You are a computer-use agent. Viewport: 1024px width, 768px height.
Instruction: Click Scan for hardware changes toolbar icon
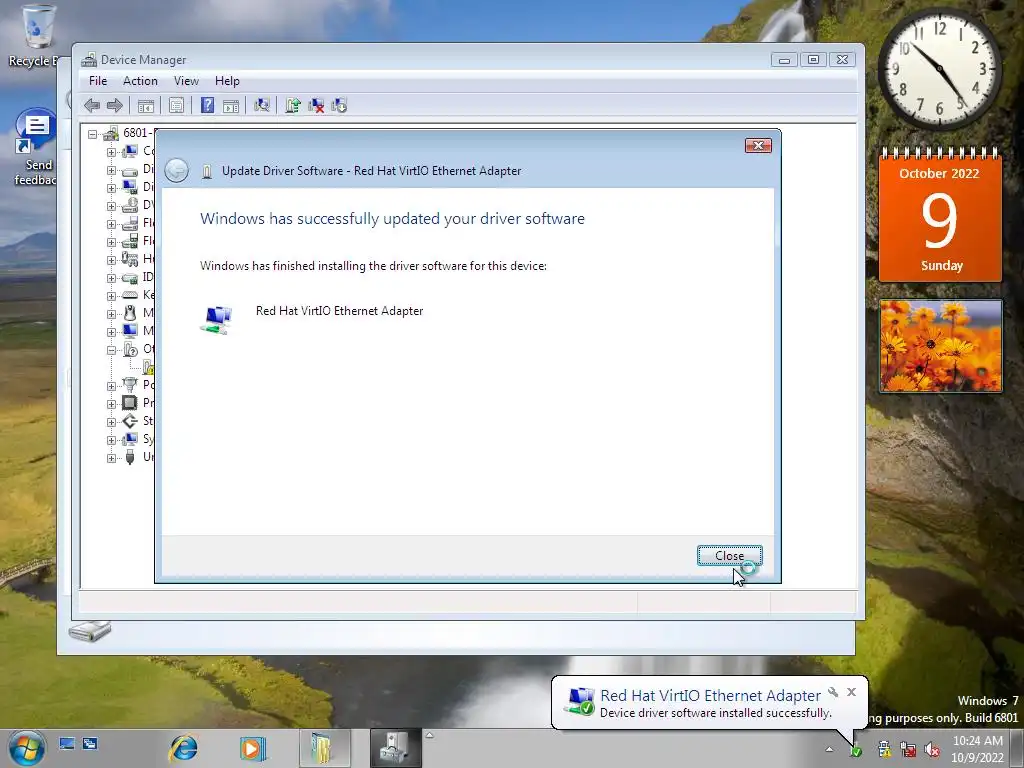point(262,105)
